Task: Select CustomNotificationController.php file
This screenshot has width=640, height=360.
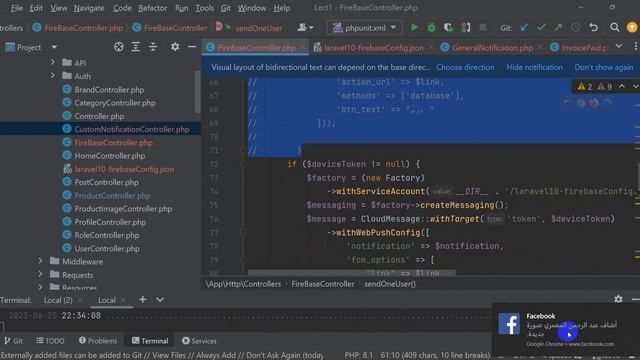Action: pos(131,129)
